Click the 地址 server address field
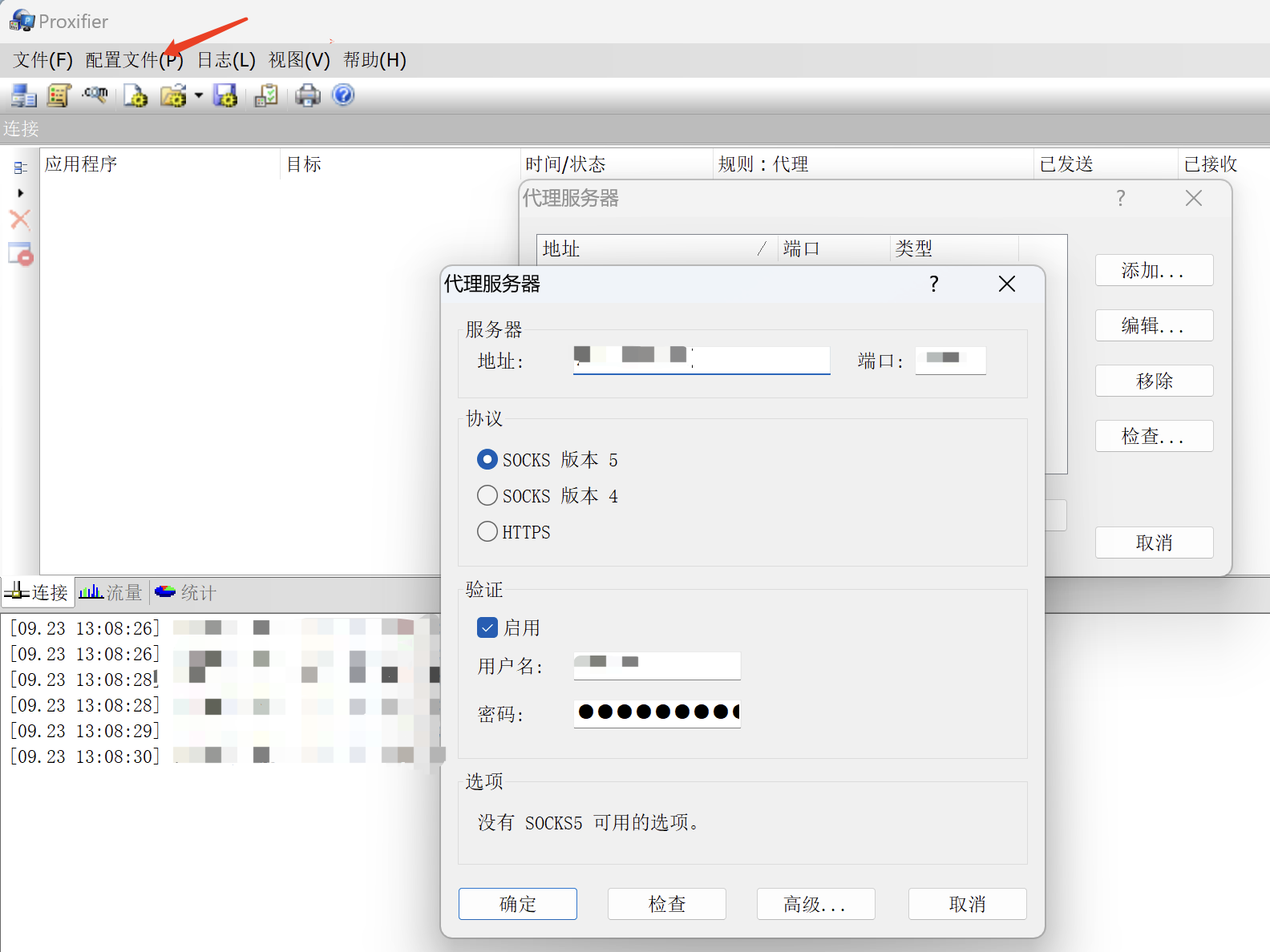 pos(702,361)
